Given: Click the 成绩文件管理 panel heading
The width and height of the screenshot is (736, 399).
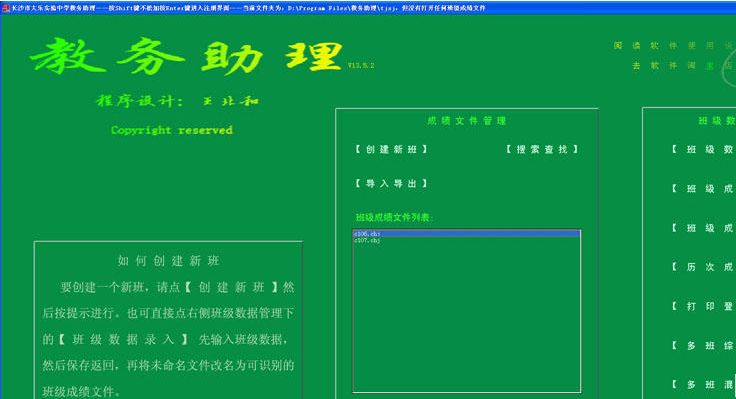Looking at the screenshot, I should coord(467,121).
